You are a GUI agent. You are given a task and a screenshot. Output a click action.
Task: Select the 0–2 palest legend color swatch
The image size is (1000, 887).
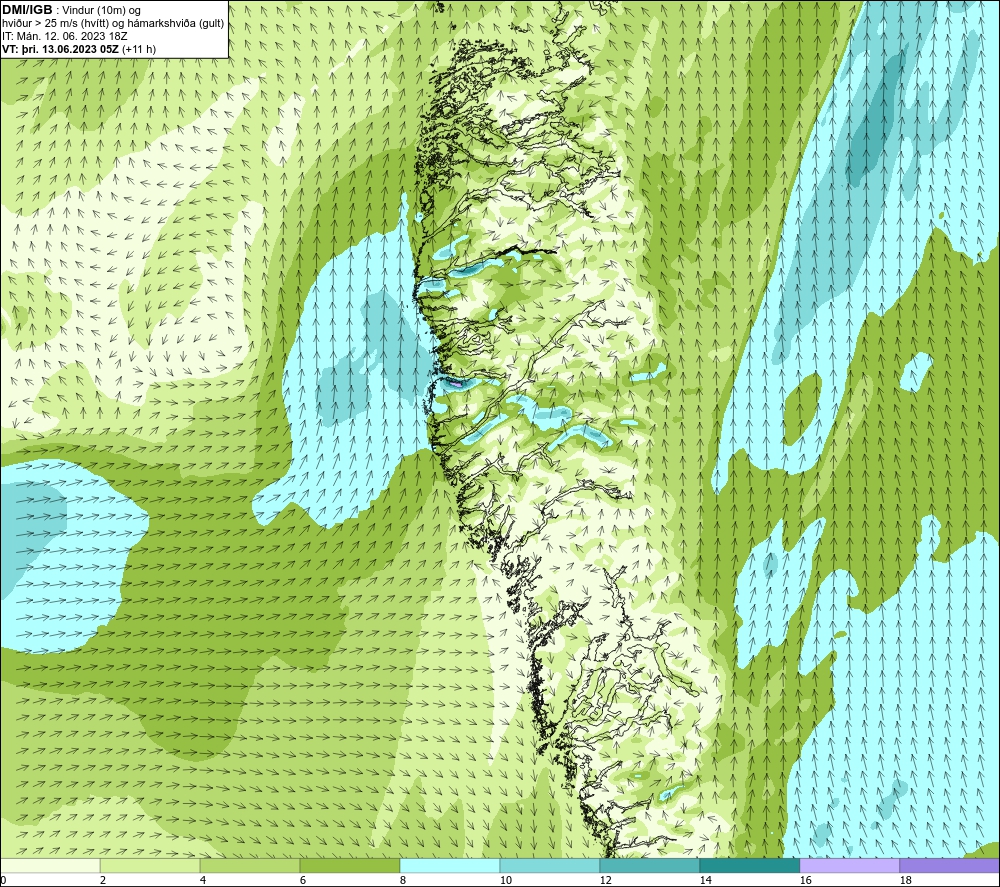(x=50, y=865)
